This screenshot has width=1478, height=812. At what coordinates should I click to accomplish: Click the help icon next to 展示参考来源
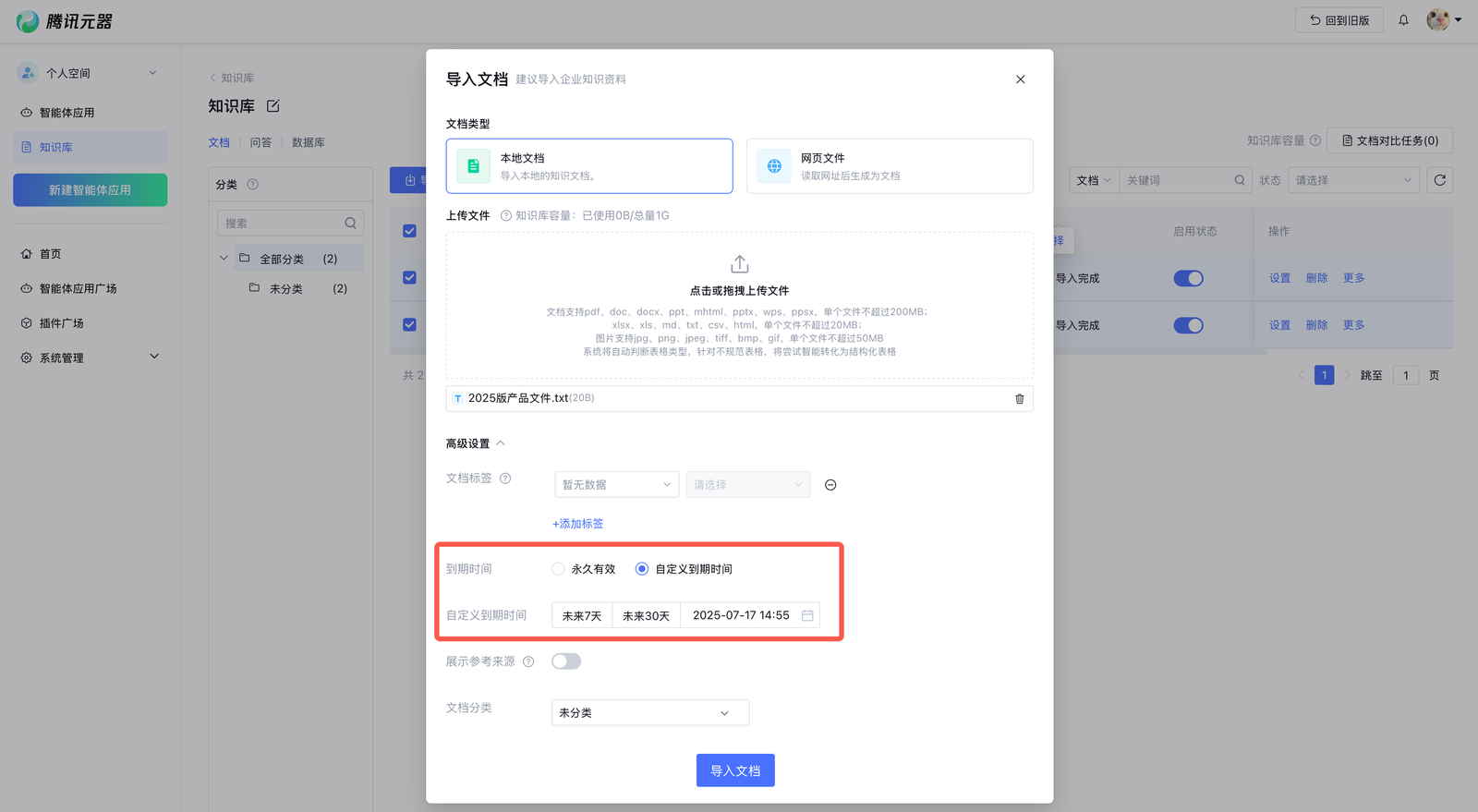coord(528,661)
